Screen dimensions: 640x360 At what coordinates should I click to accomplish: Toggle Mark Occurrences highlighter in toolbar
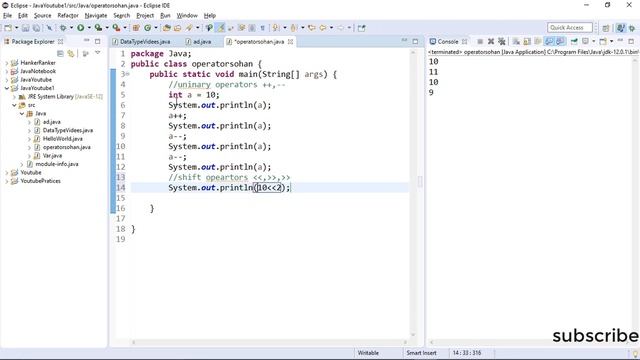point(220,28)
